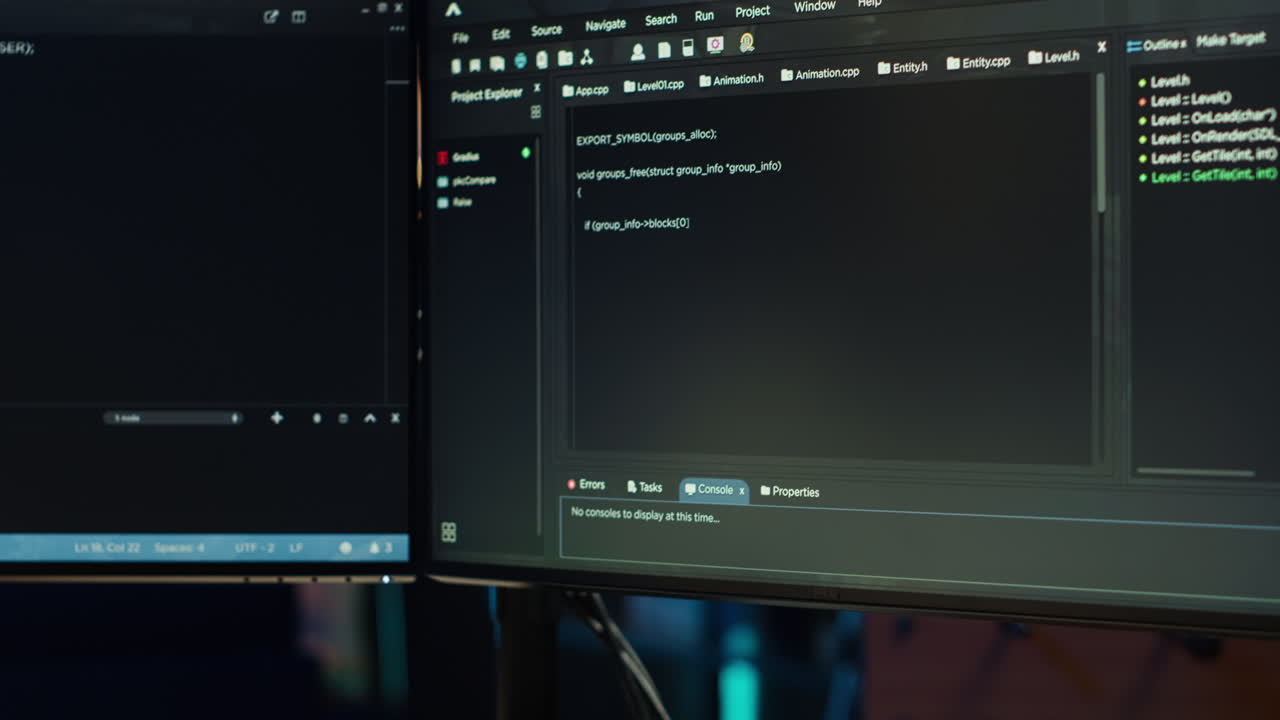Open the search person icon on the toolbar
The height and width of the screenshot is (720, 1280).
(x=744, y=45)
